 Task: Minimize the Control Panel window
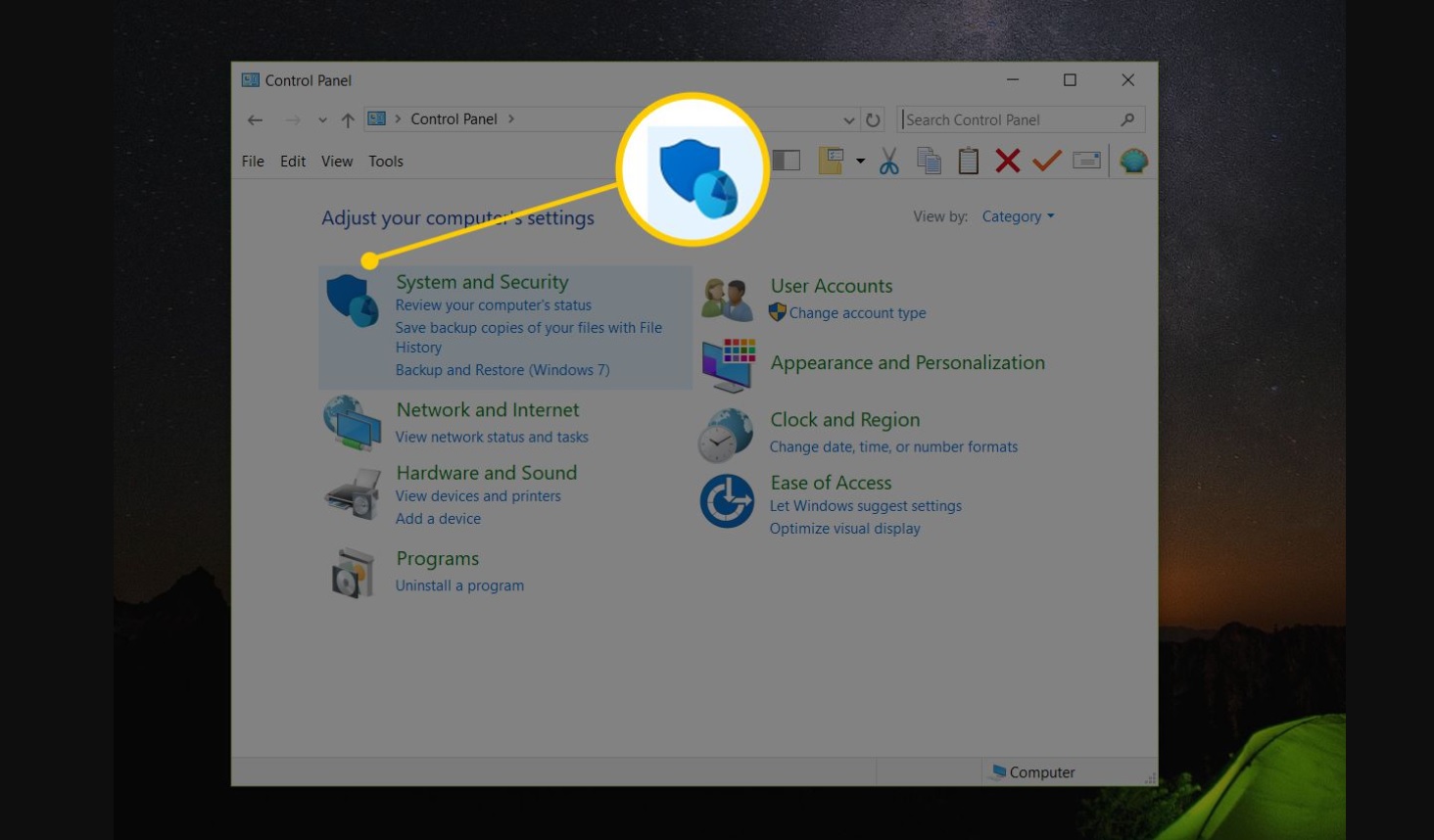click(x=1013, y=80)
